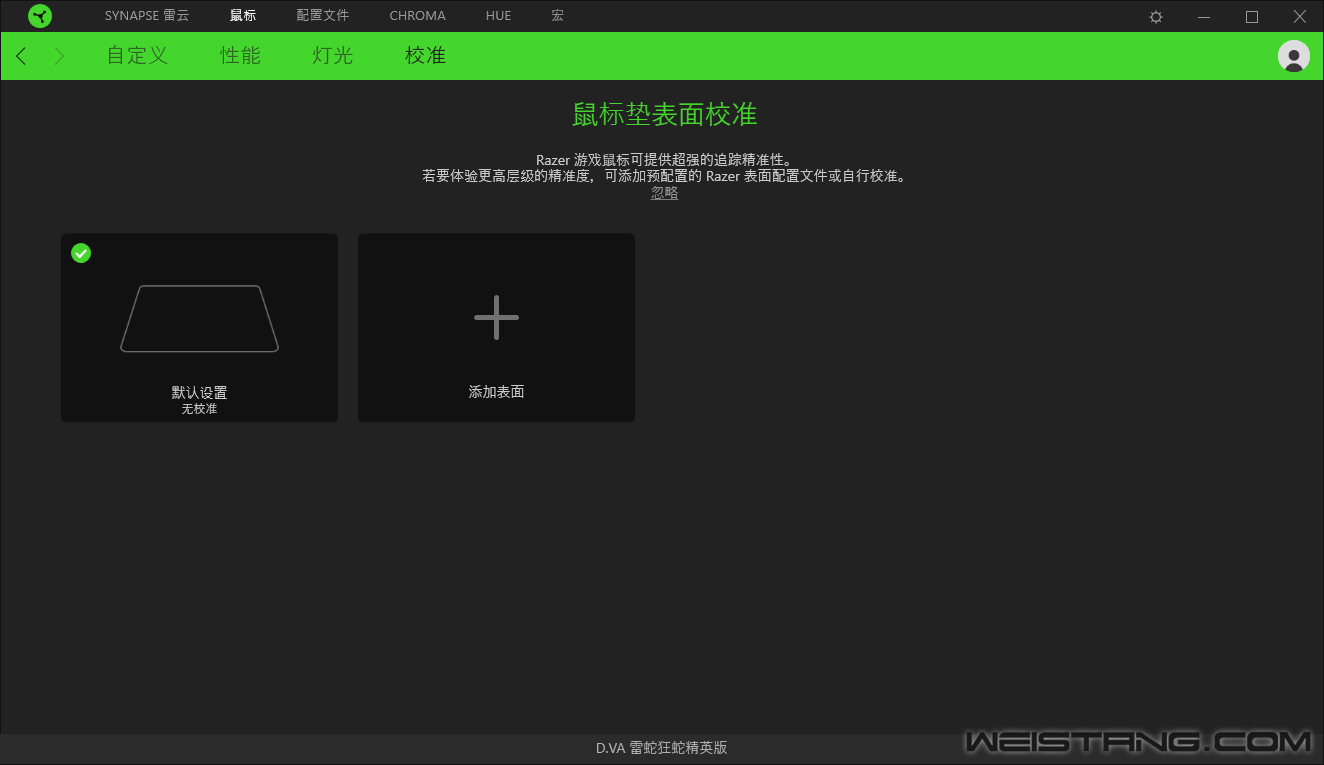Open the 宏 macro tab
This screenshot has height=765, width=1324.
coord(557,16)
